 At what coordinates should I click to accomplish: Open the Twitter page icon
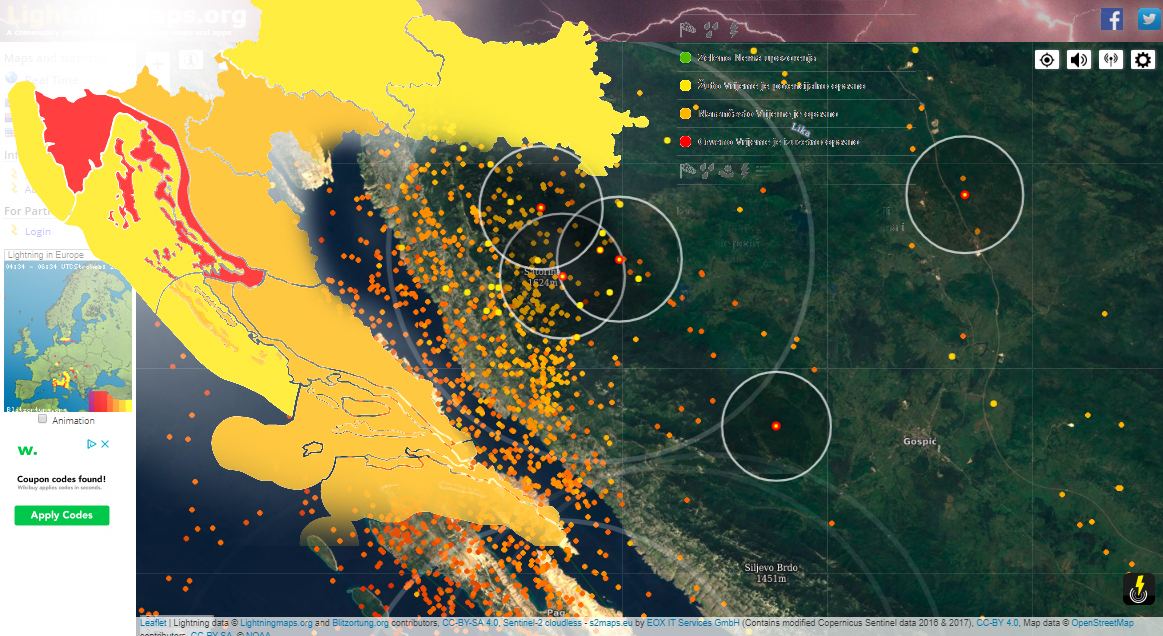click(x=1148, y=19)
